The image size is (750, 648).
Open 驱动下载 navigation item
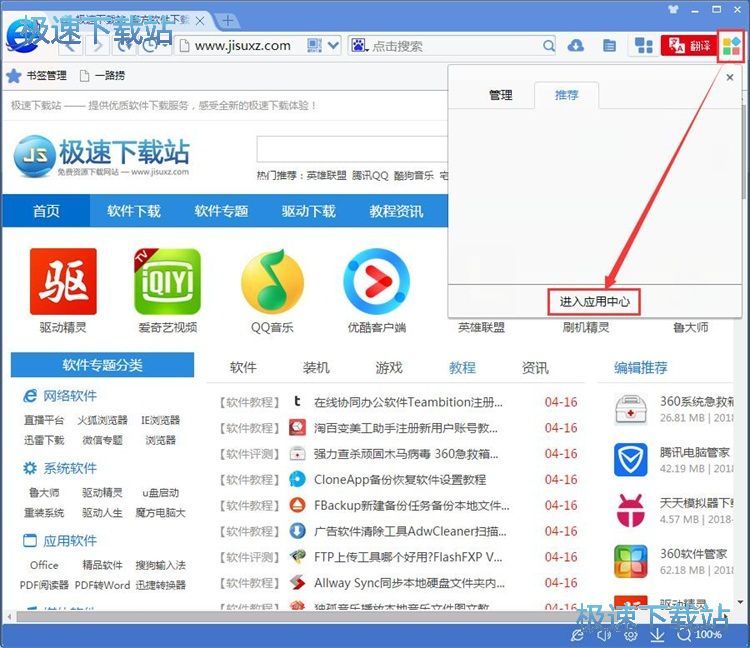[x=309, y=211]
